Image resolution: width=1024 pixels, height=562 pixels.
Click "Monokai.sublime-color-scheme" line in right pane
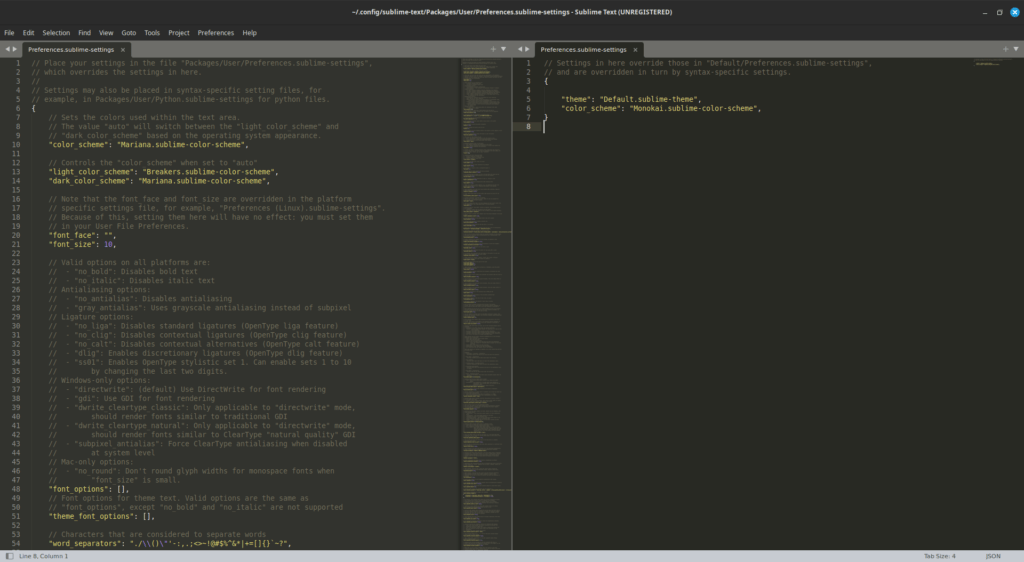point(661,109)
